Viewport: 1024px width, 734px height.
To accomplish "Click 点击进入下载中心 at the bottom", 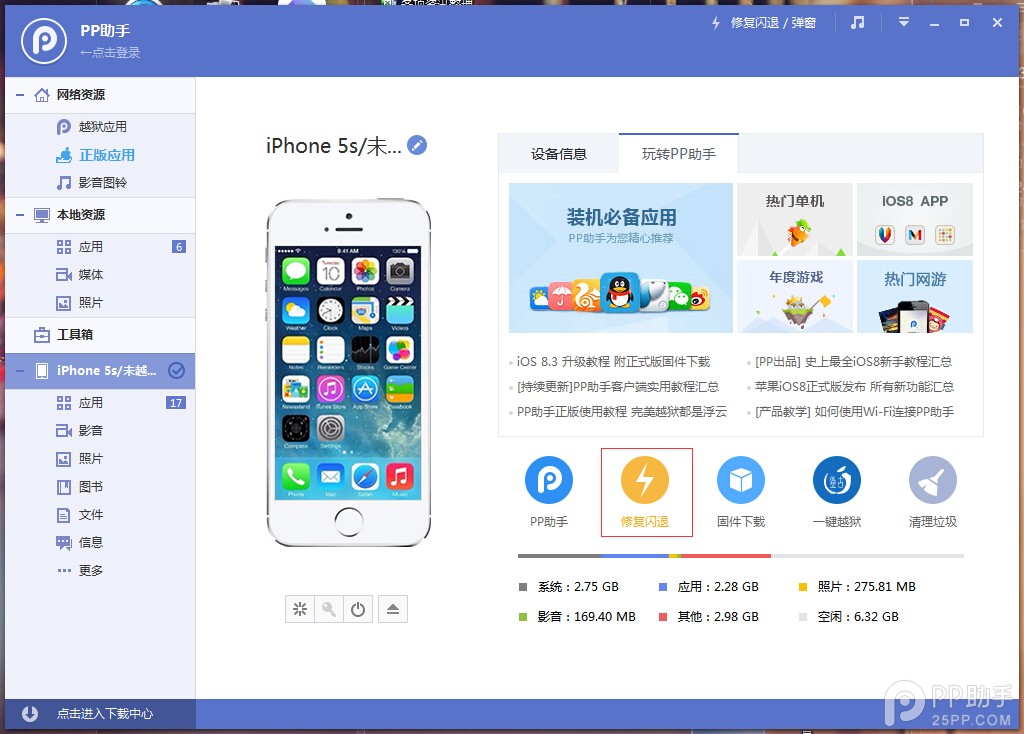I will [x=104, y=714].
